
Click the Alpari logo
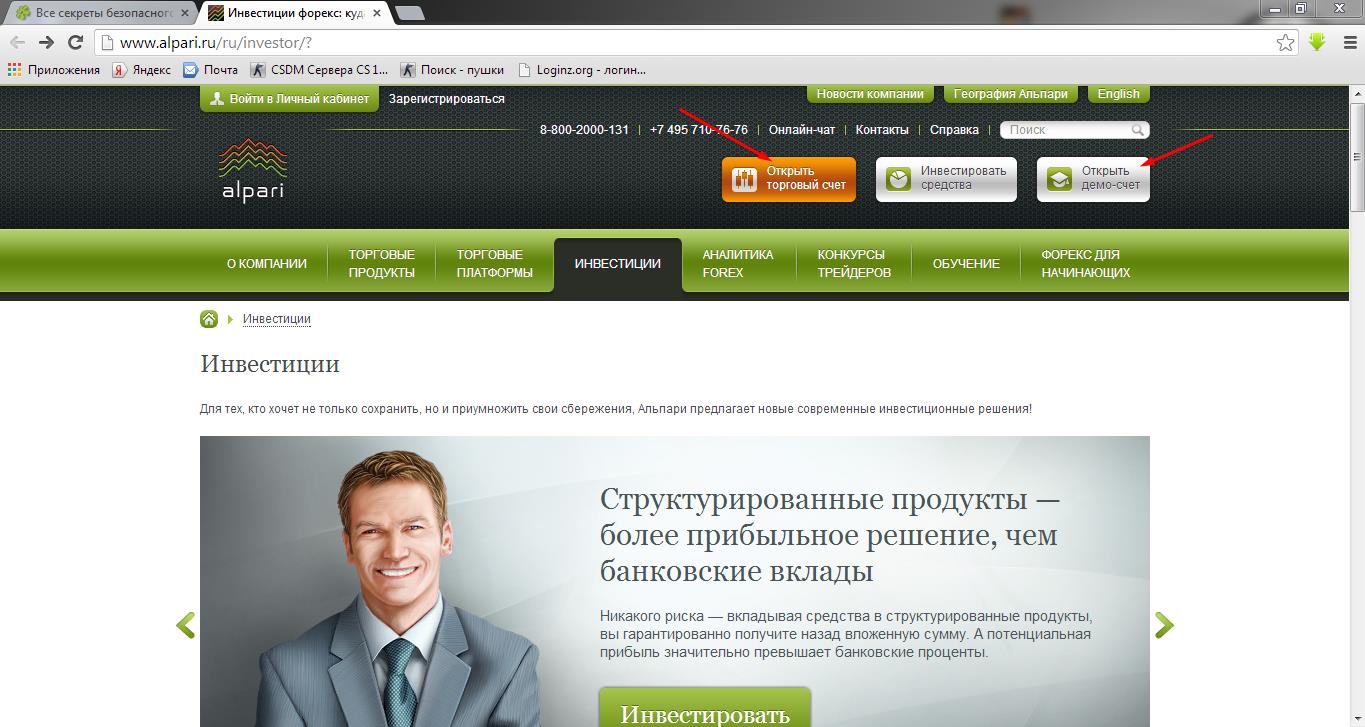click(x=253, y=169)
